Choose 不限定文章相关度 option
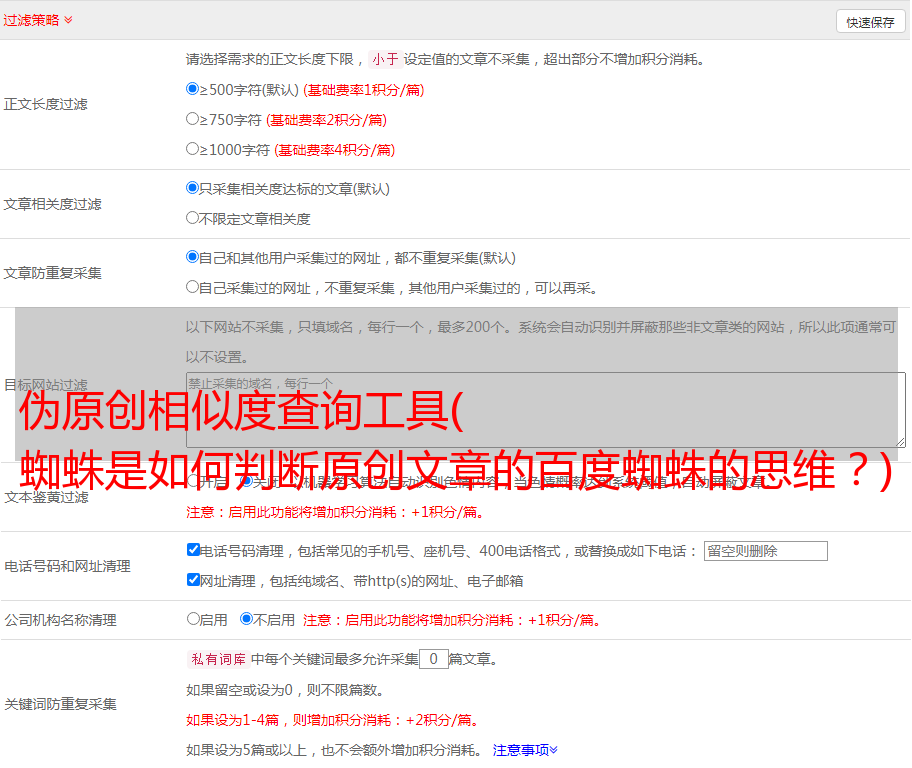Image resolution: width=912 pixels, height=768 pixels. coord(193,218)
